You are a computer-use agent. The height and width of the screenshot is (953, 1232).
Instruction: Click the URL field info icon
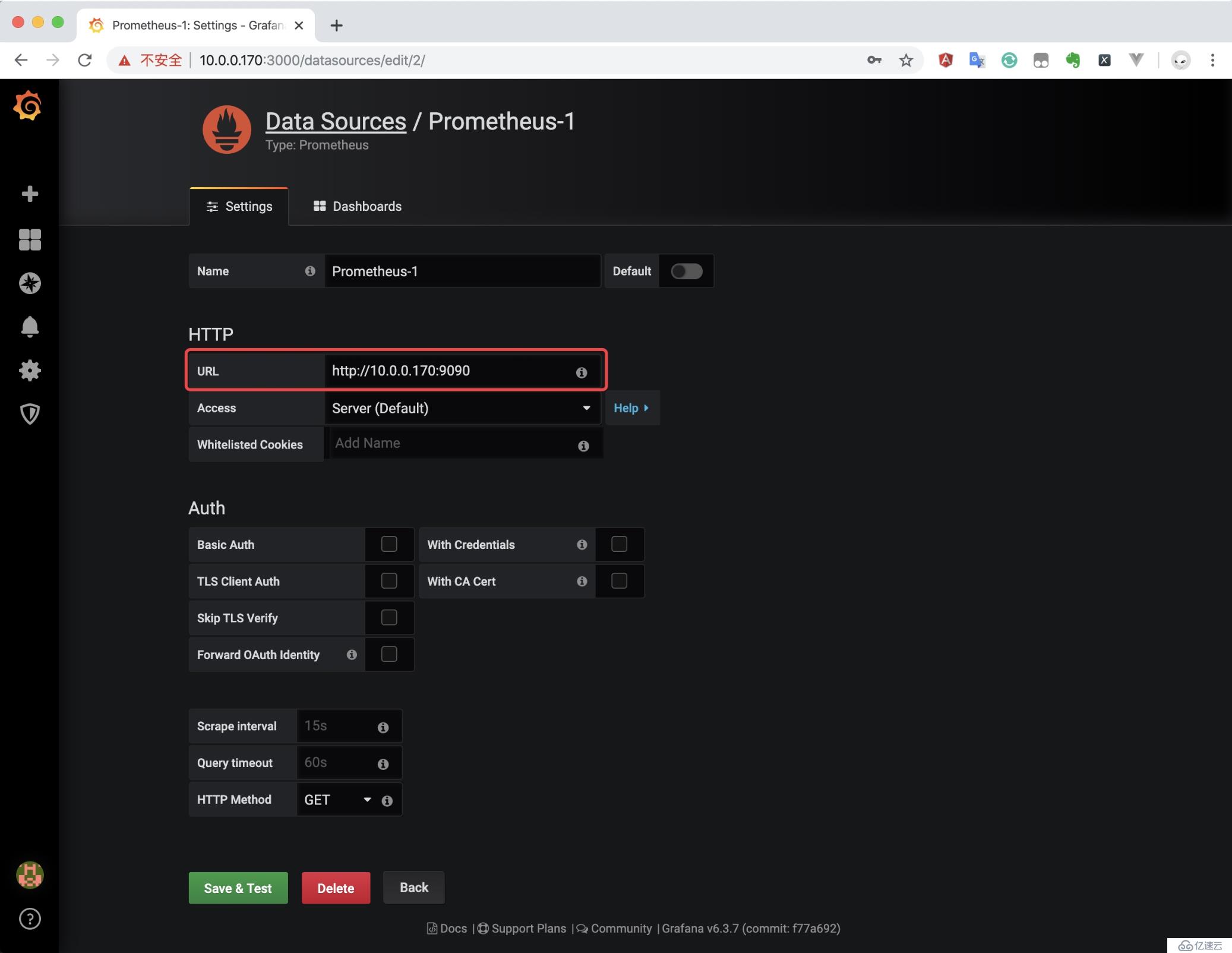(582, 373)
